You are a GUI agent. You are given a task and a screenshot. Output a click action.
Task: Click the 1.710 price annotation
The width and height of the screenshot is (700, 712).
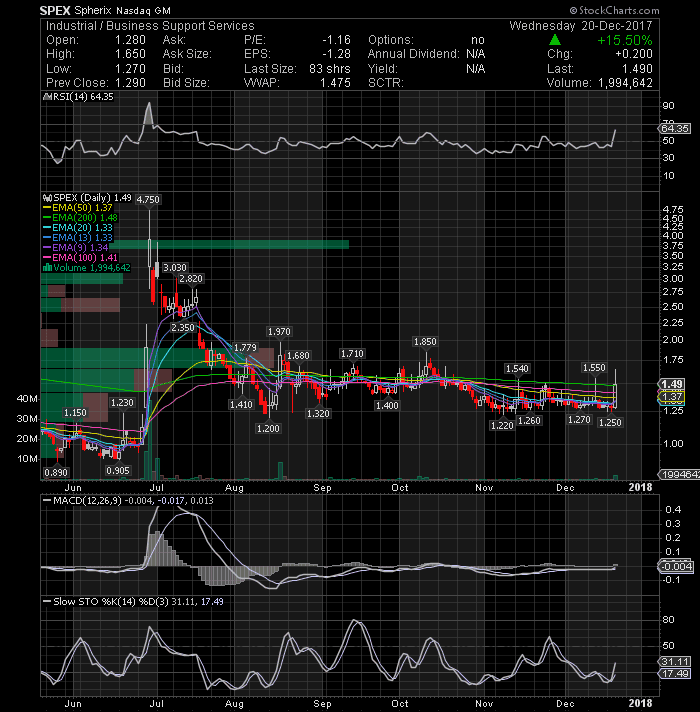coord(352,353)
